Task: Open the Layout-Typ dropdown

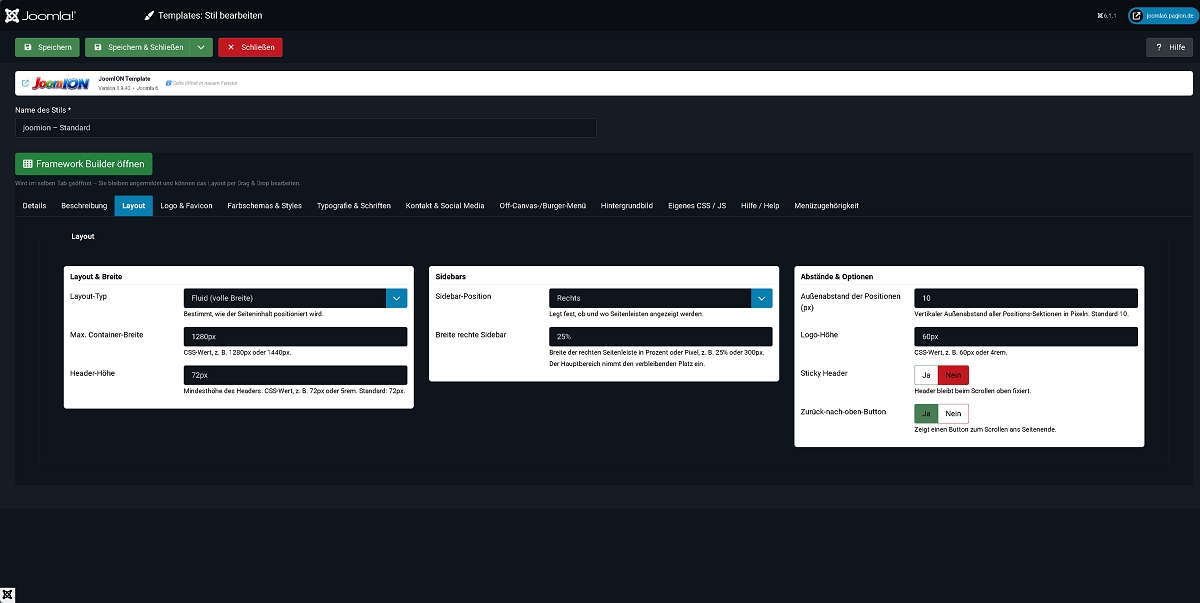Action: [x=296, y=298]
